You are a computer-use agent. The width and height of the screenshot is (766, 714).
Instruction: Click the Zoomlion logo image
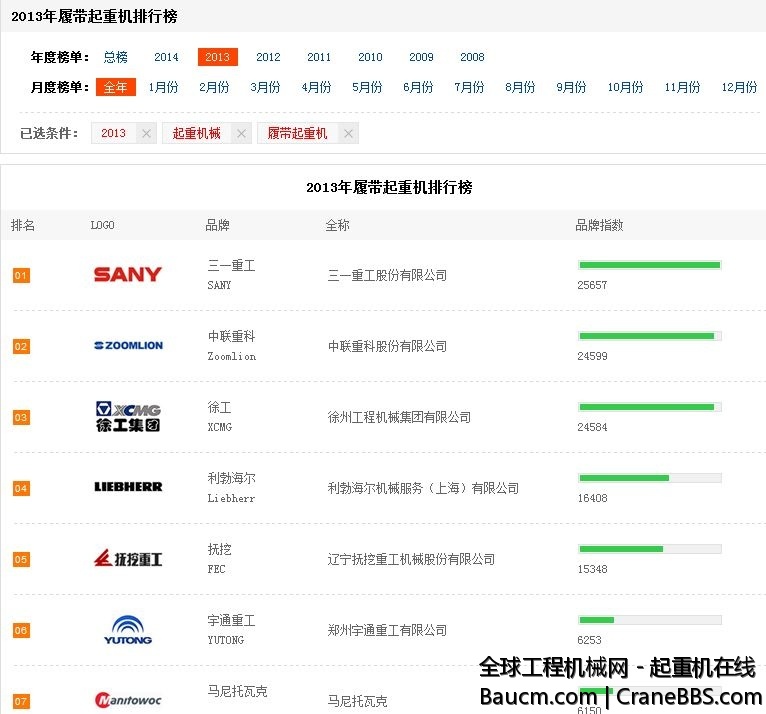(x=127, y=345)
